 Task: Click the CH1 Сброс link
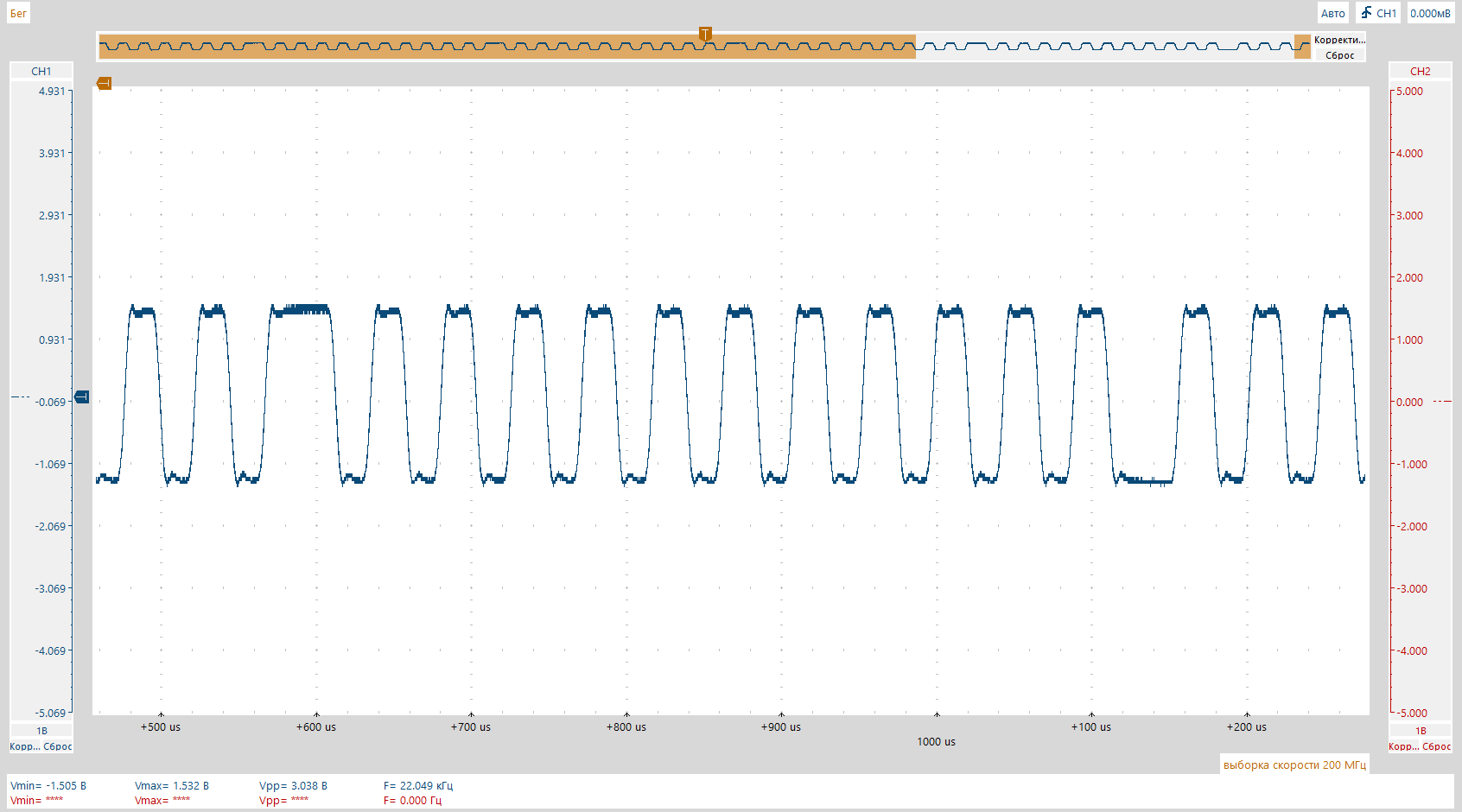(58, 746)
